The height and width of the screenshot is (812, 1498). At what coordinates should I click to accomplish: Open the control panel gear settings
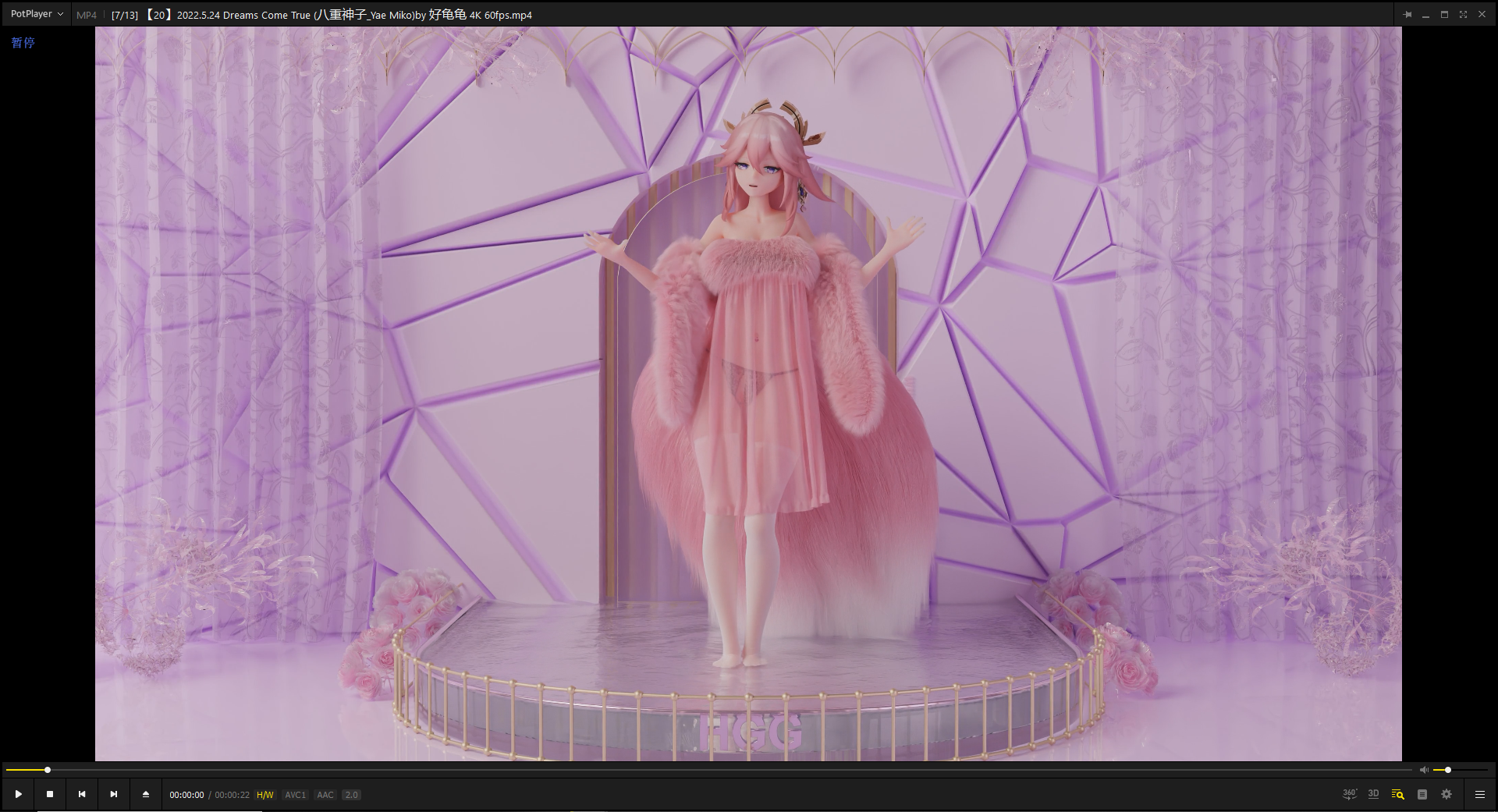(1447, 794)
